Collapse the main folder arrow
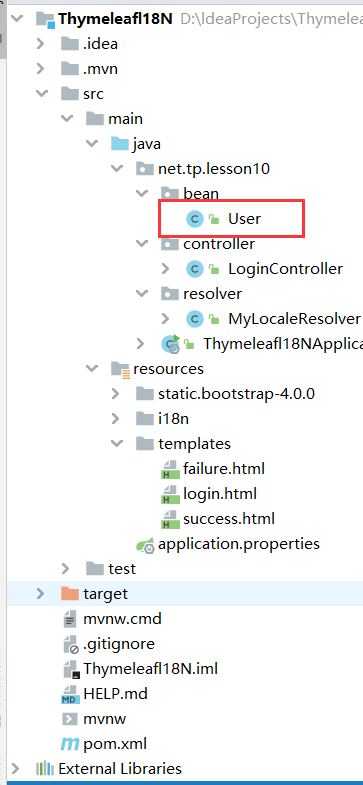Viewport: 363px width, 785px height. click(x=67, y=119)
